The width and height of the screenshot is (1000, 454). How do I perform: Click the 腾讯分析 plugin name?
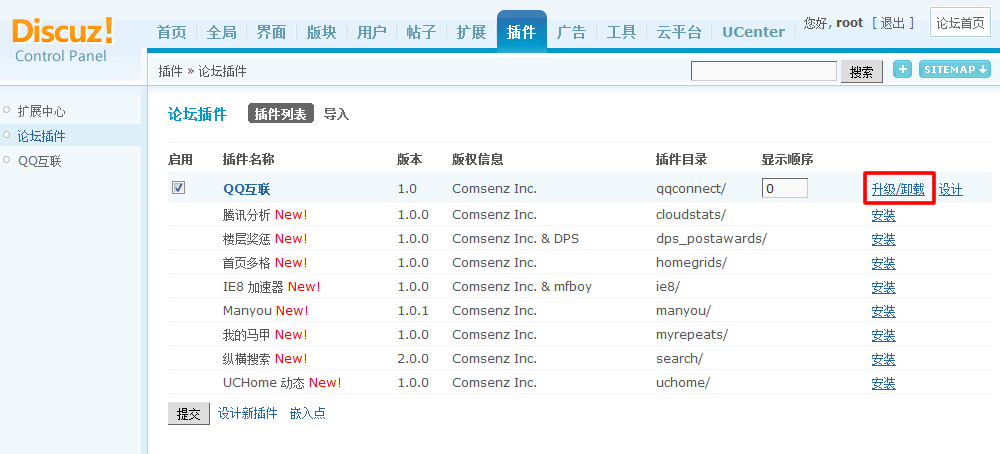(x=247, y=215)
